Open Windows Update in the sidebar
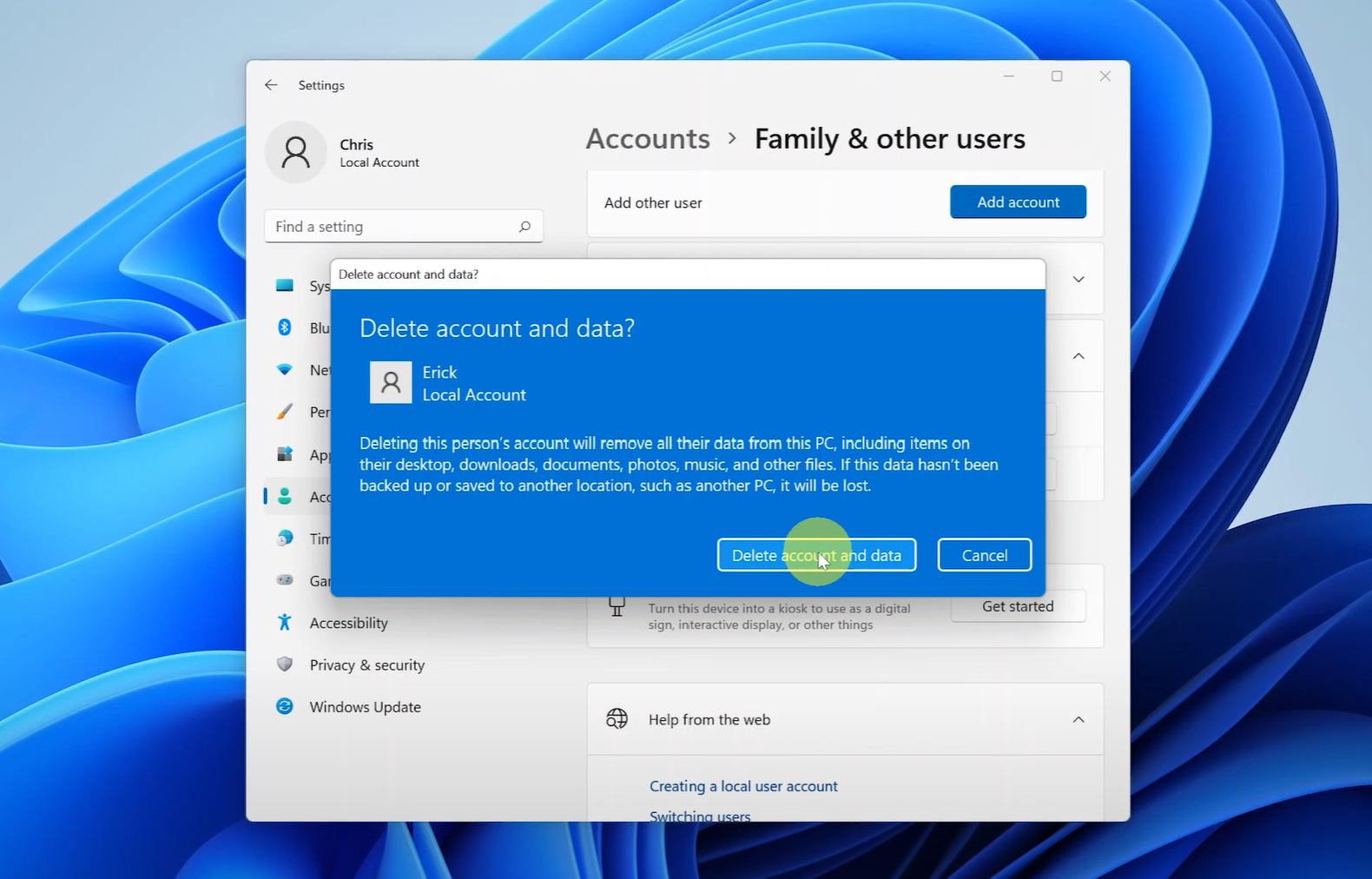The height and width of the screenshot is (879, 1372). 365,707
